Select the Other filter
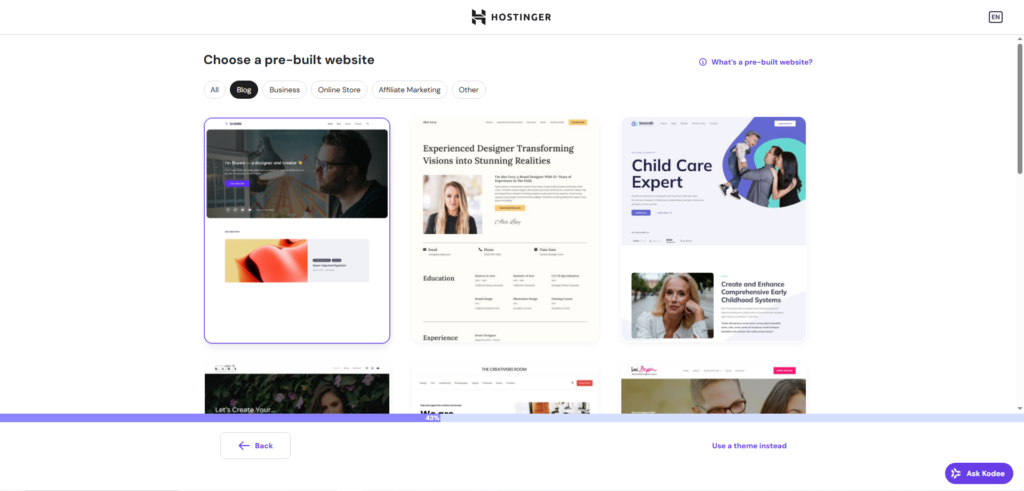1024x491 pixels. [468, 89]
